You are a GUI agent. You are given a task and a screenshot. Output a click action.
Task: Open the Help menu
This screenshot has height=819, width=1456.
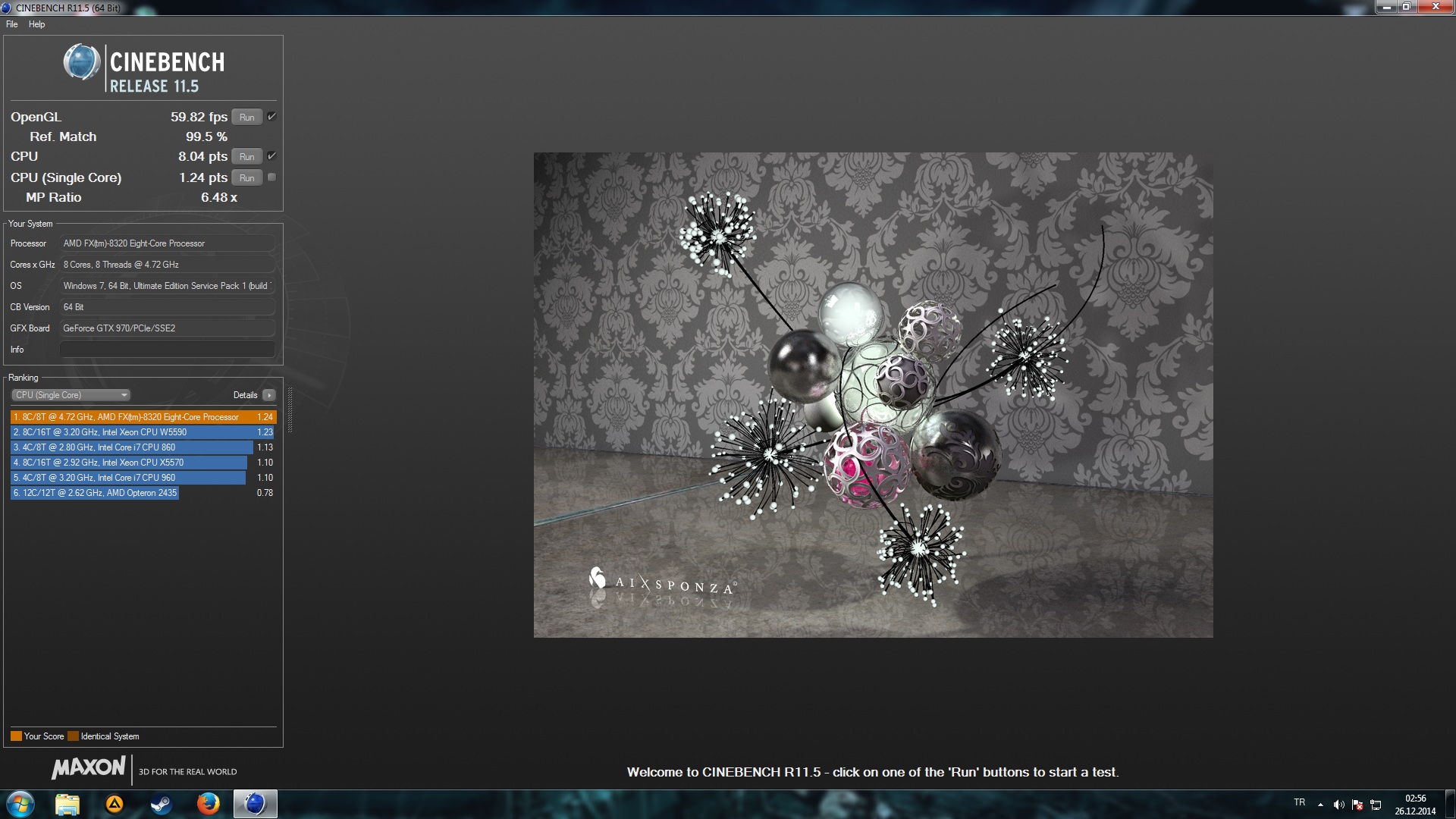[x=36, y=24]
